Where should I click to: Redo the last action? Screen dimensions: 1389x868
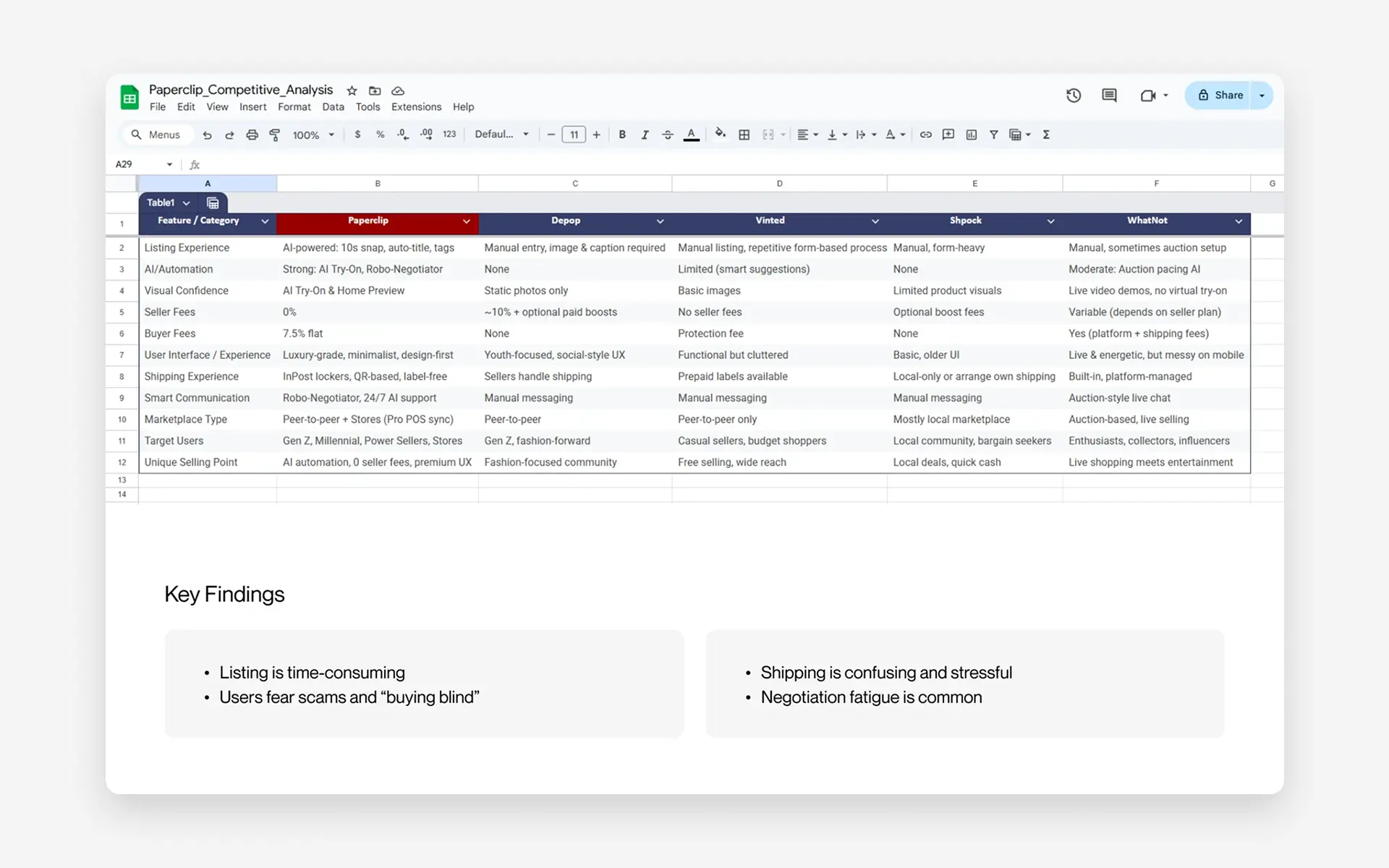(x=229, y=135)
